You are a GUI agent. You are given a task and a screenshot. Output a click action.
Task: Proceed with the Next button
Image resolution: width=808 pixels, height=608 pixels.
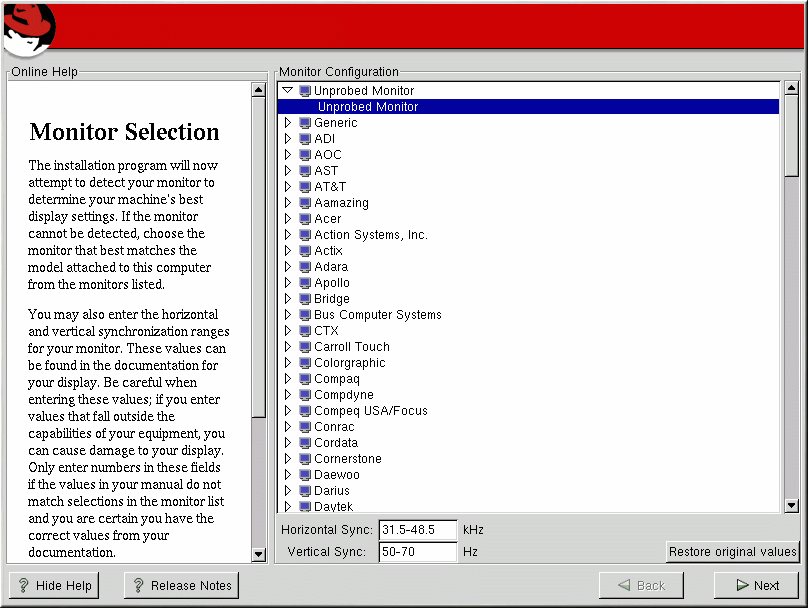[756, 585]
